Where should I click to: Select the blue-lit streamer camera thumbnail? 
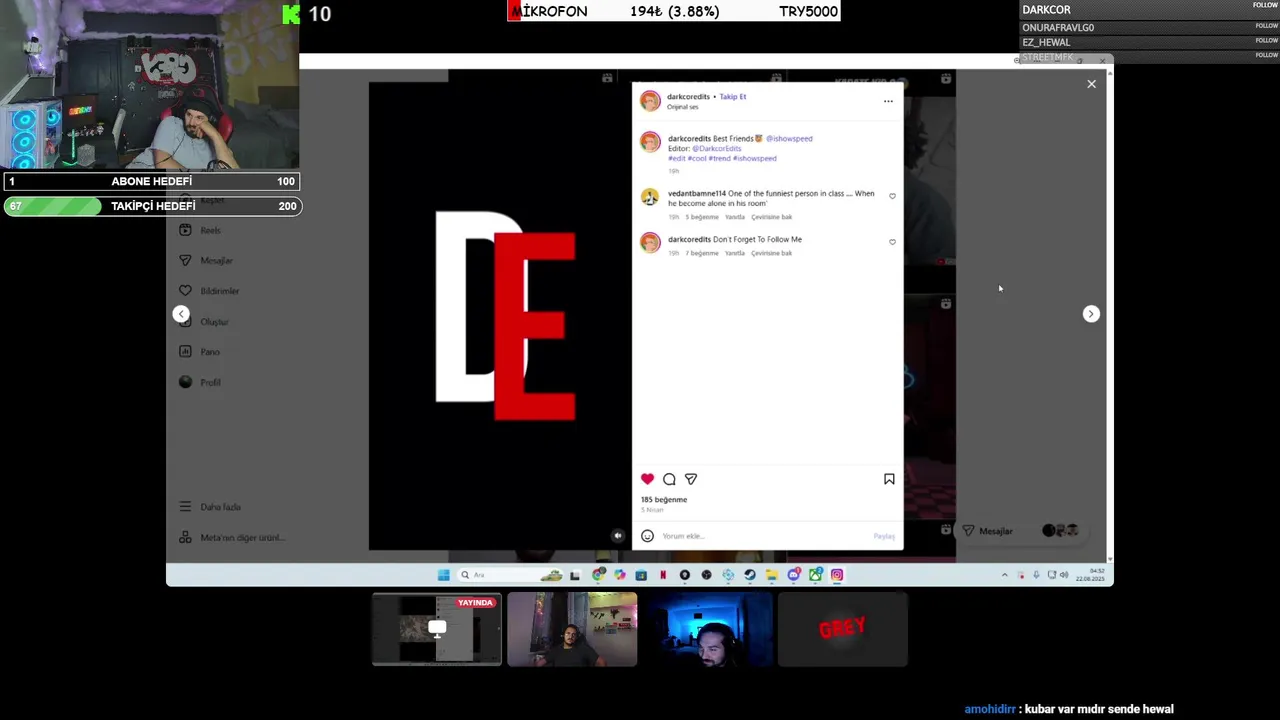(707, 629)
